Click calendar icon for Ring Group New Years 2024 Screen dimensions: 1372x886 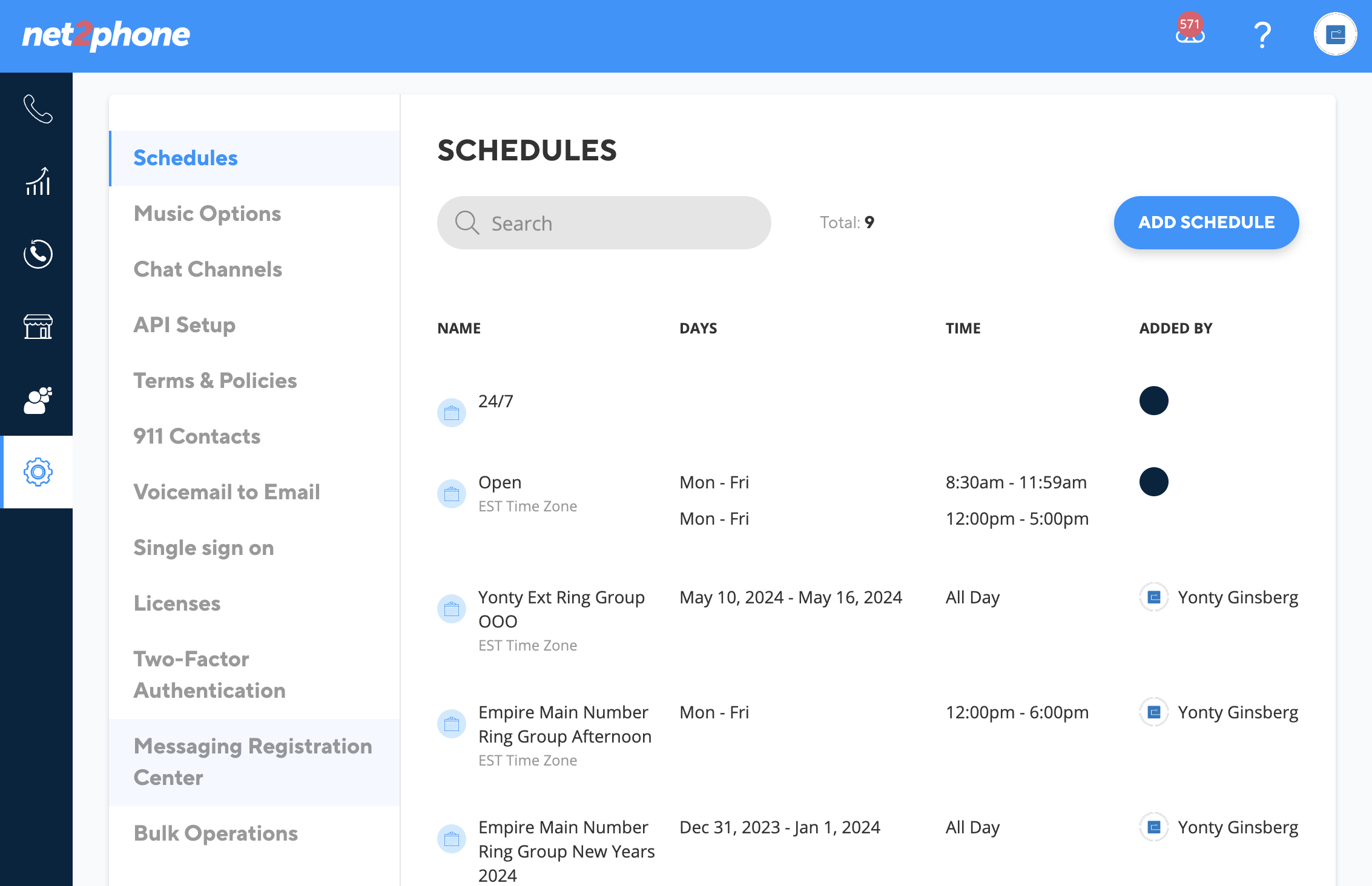coord(452,839)
